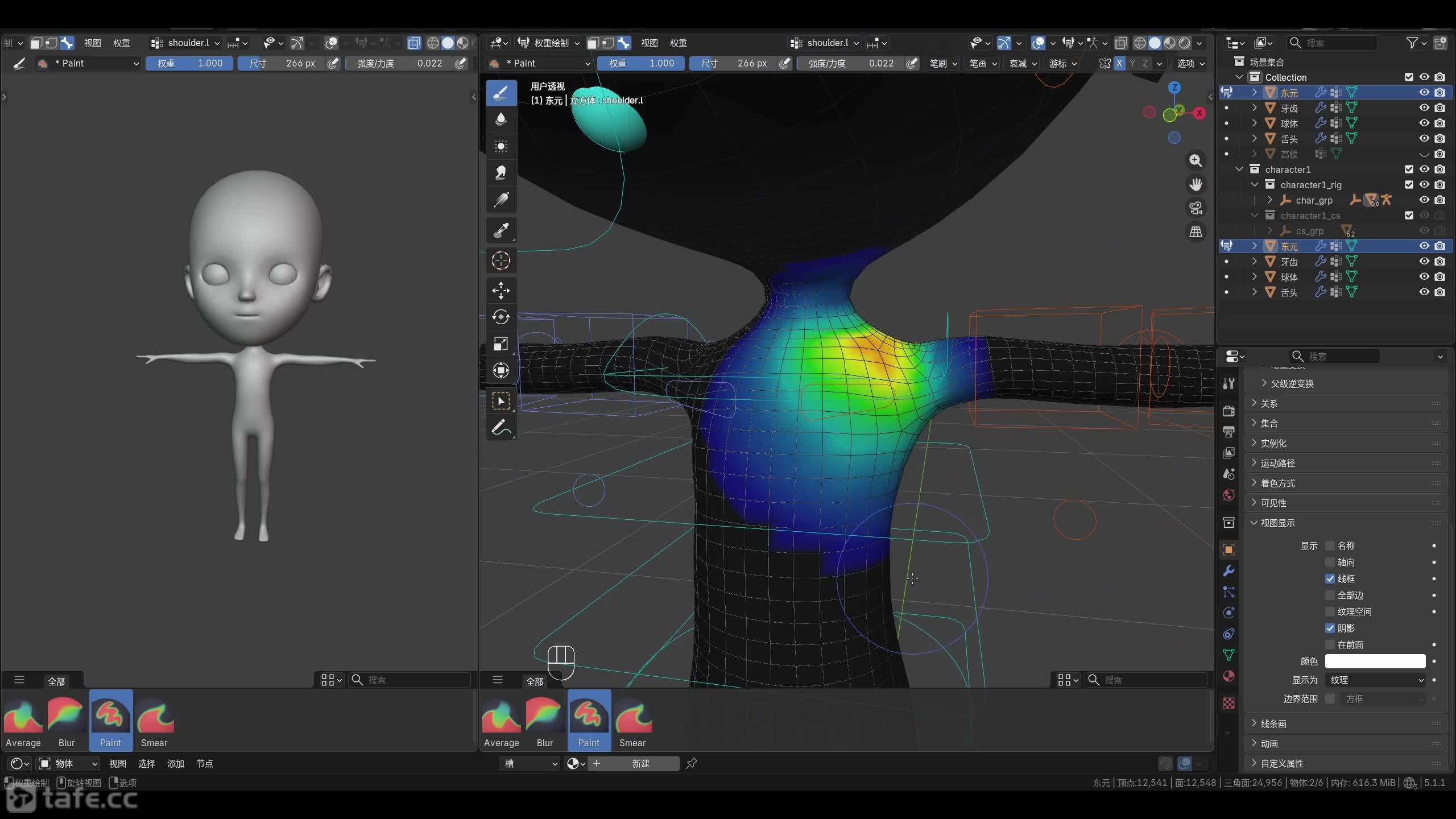Select the Gradient tool in the viewport toolbar

point(501,200)
